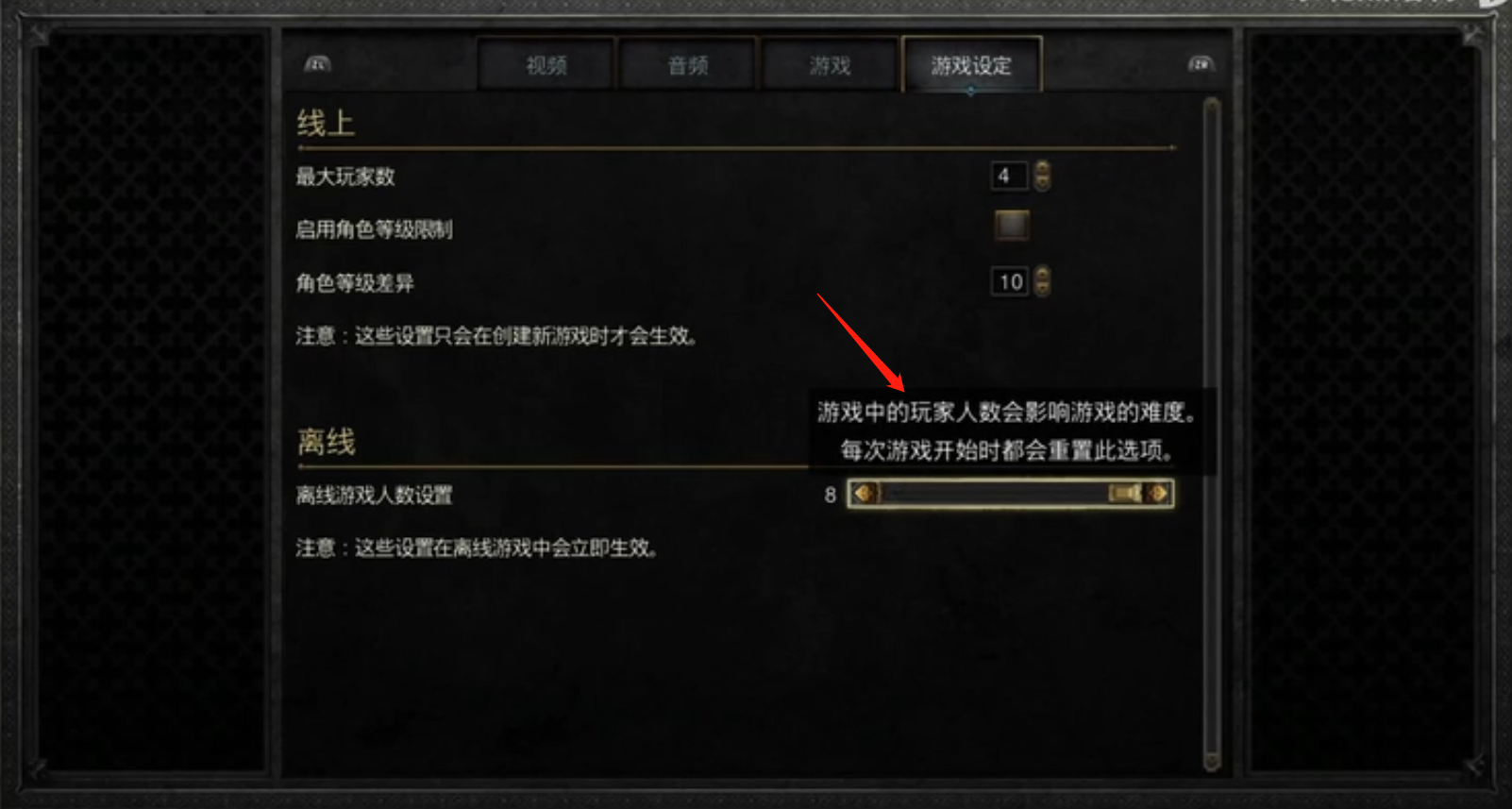Toggle the 启用角色等级限制 checkbox

tap(1012, 226)
